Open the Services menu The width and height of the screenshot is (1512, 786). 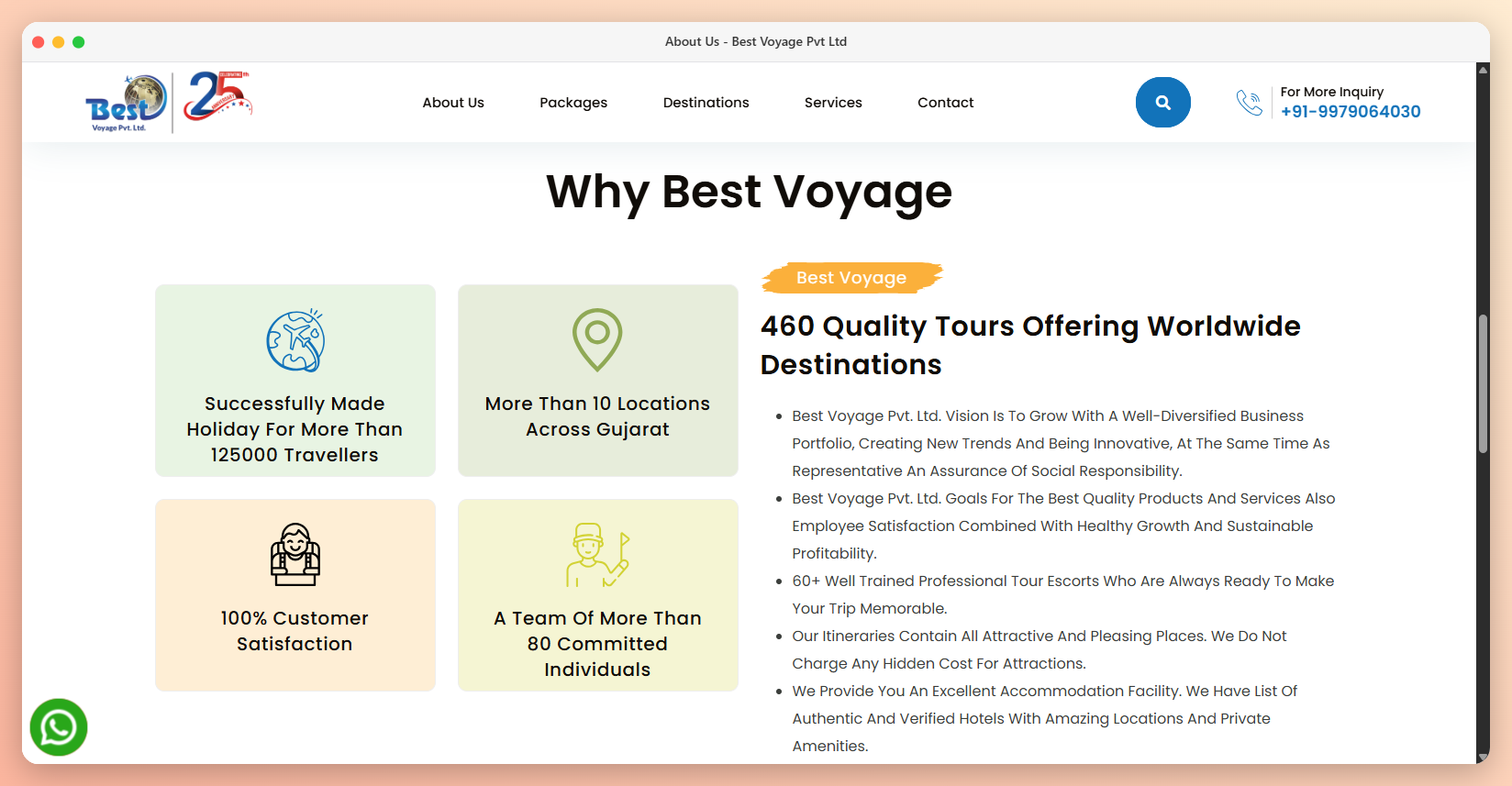(833, 103)
